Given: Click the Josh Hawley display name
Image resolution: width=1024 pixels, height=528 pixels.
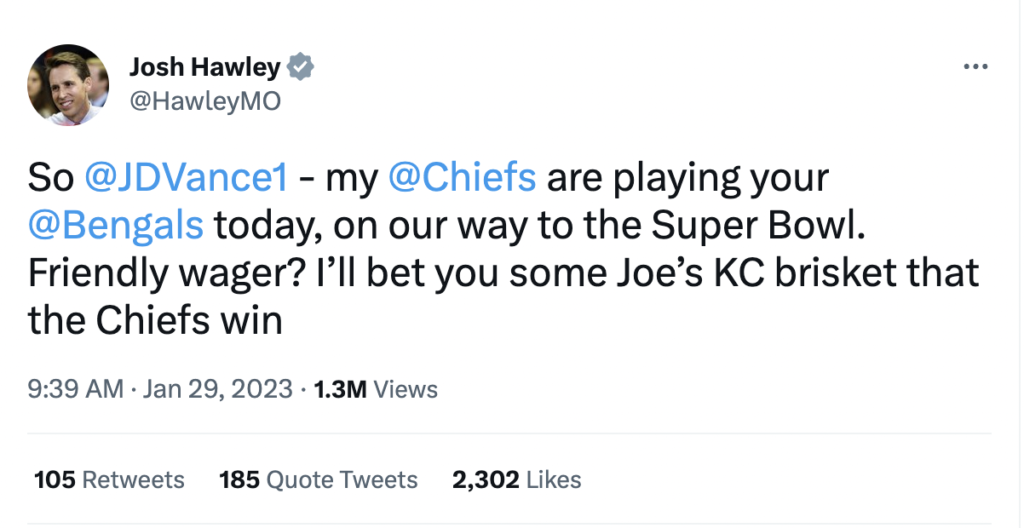Looking at the screenshot, I should pos(203,67).
